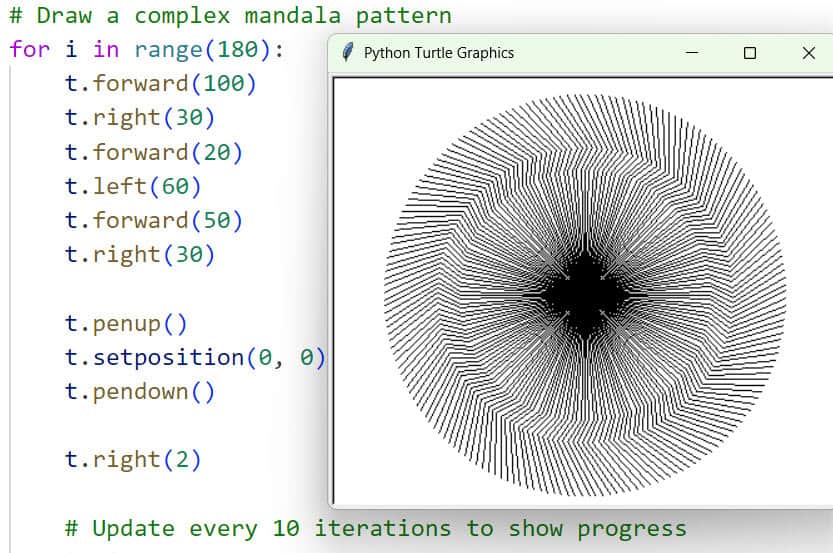Place cursor in '# Draw a complex mandala pattern' comment
This screenshot has width=833, height=553.
230,16
